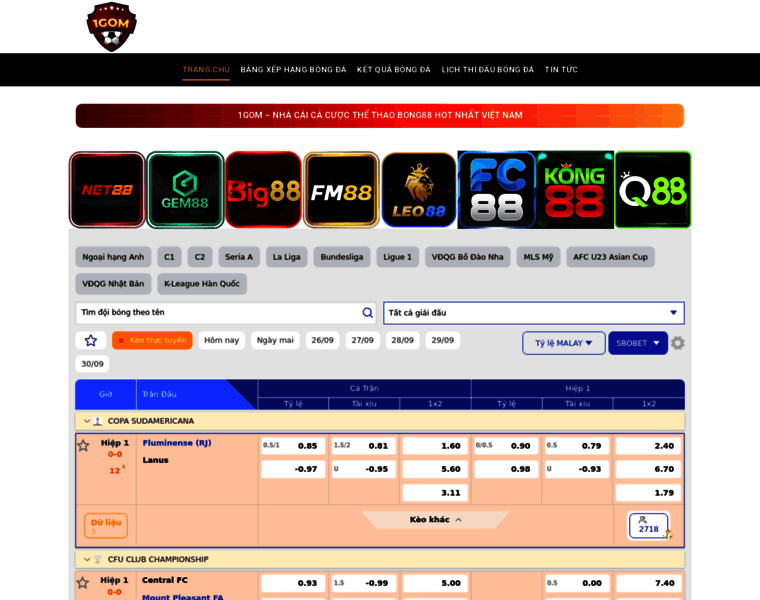This screenshot has width=760, height=600.
Task: Click the 1GOM shield logo
Action: coord(111,27)
